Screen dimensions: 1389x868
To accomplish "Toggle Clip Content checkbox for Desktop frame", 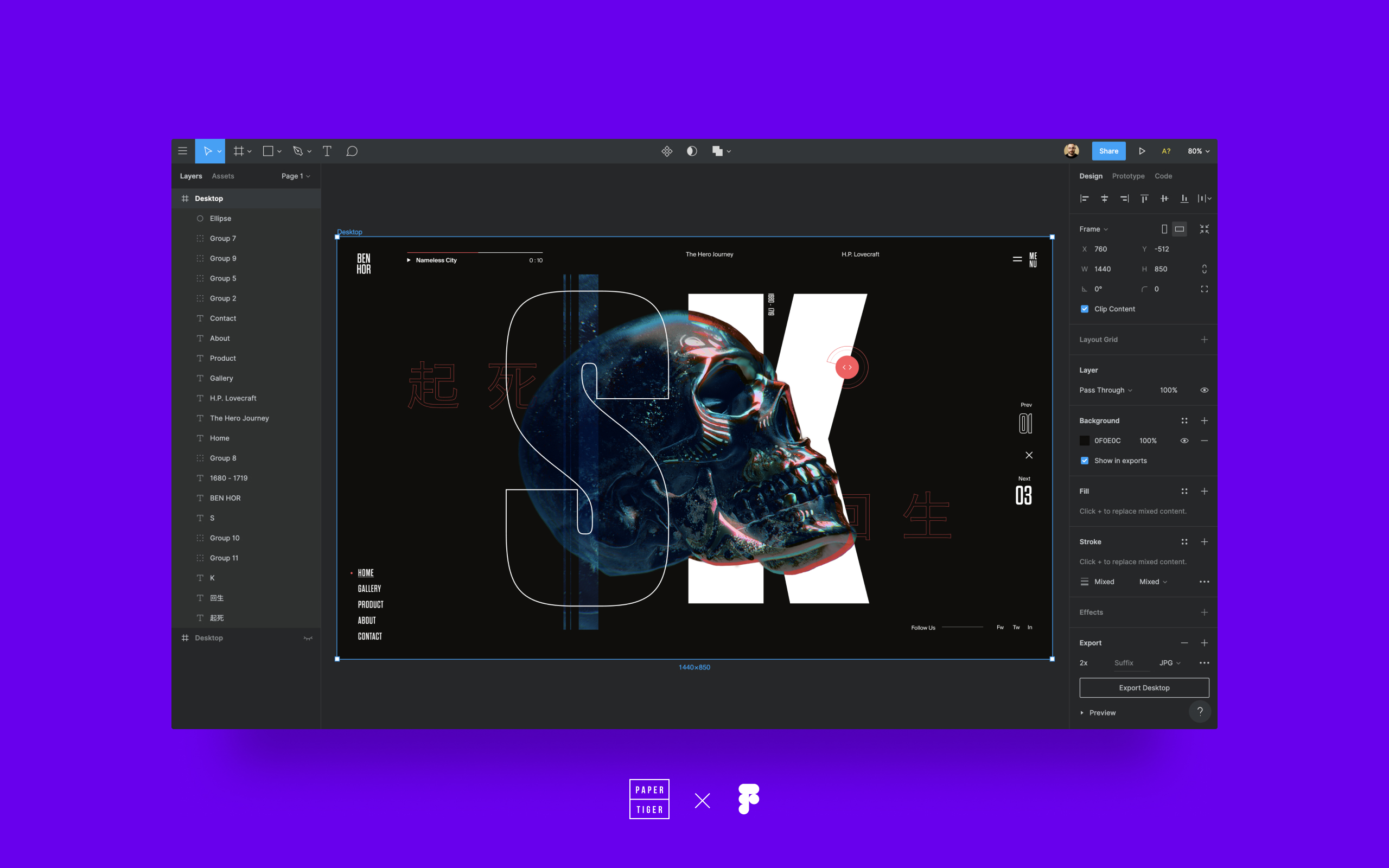I will coord(1085,308).
